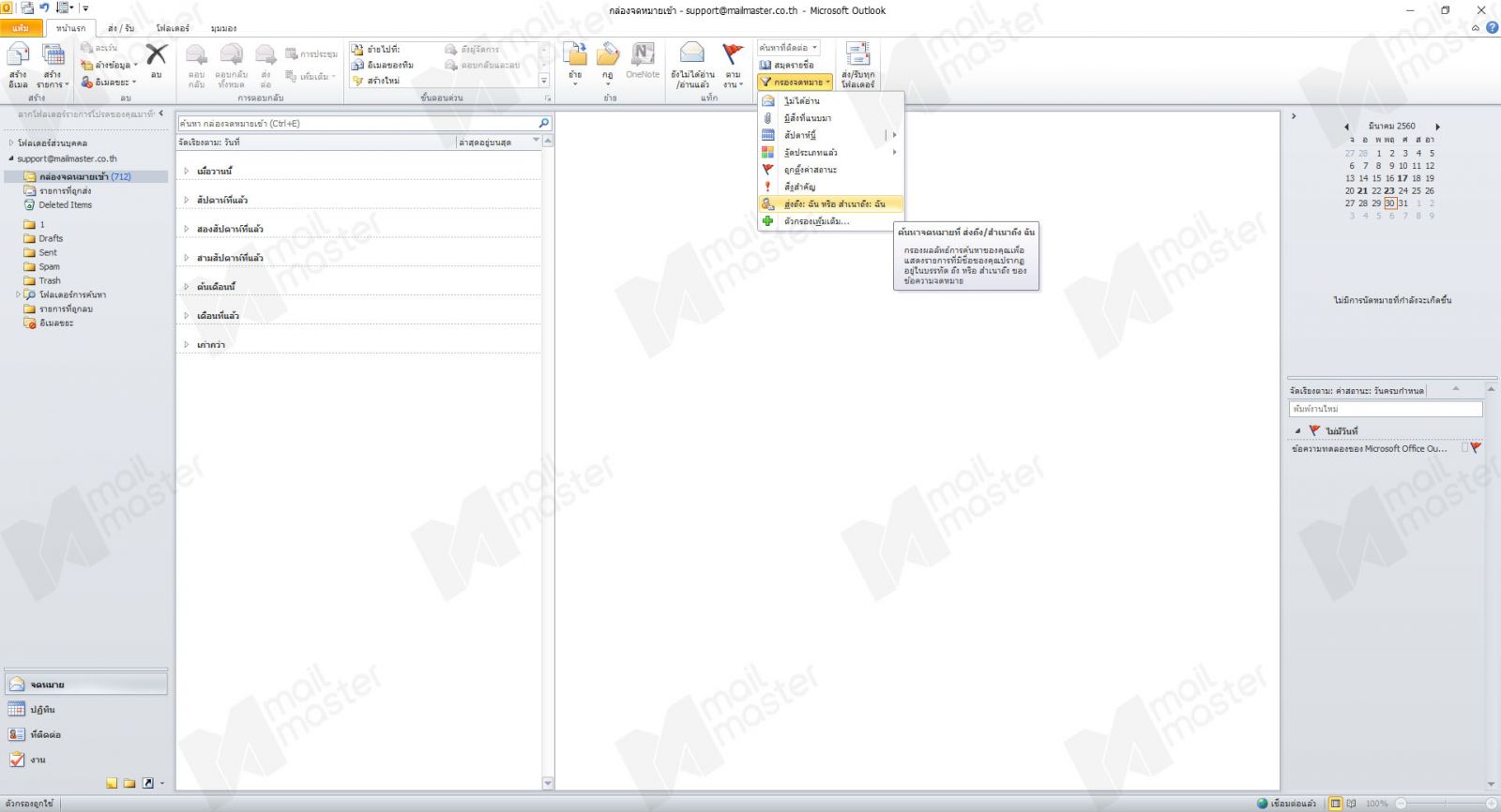Switch to the ส่ง / รับ (Send/Receive) tab

(120, 28)
